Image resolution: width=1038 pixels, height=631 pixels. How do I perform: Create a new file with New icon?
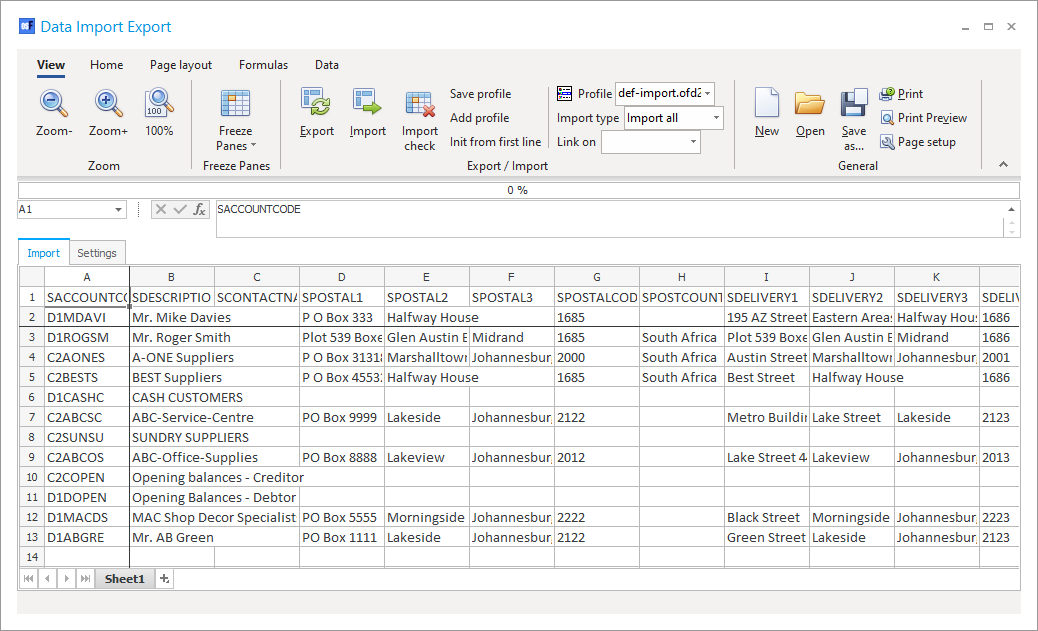(767, 104)
